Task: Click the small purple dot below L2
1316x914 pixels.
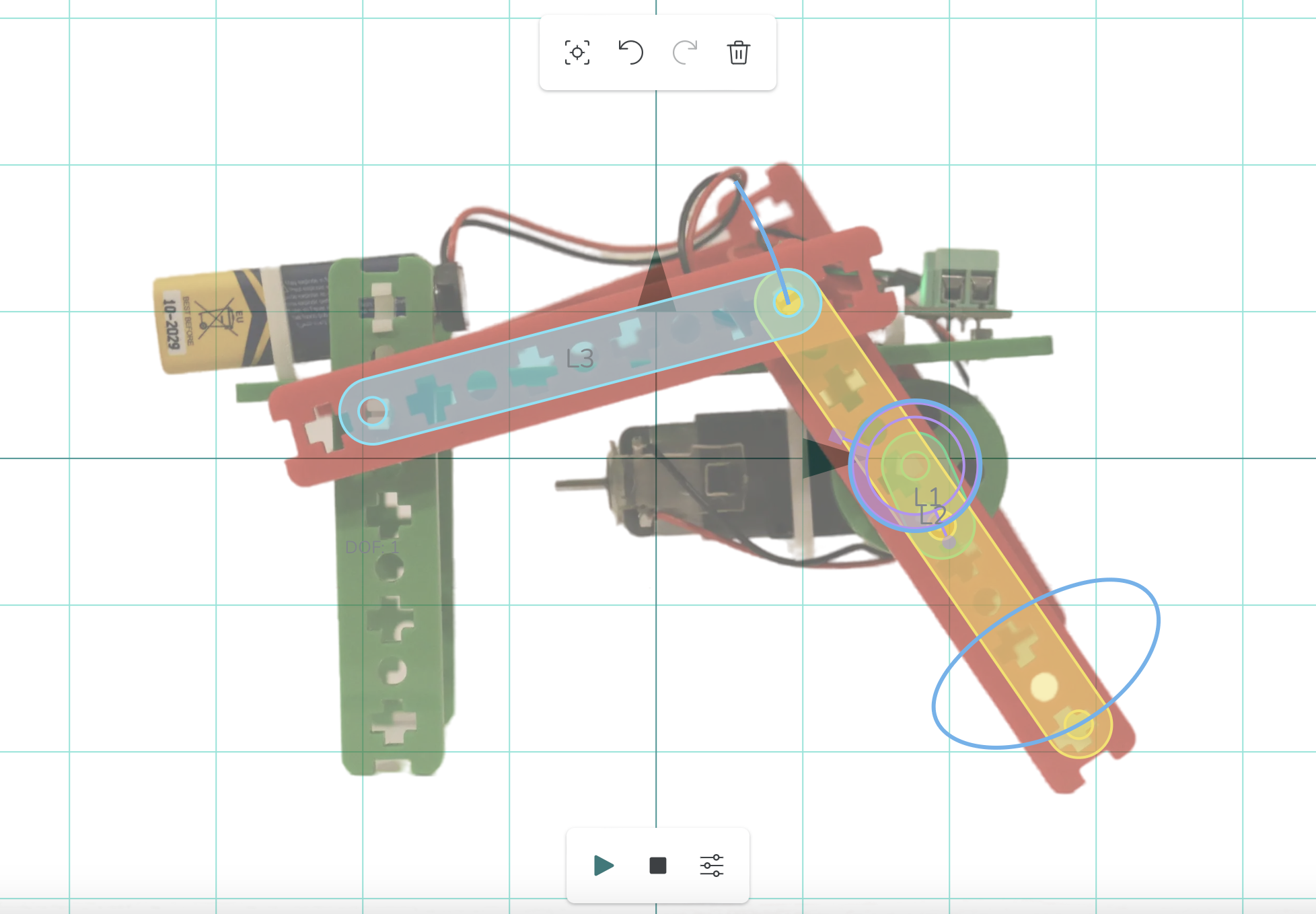Action: pyautogui.click(x=949, y=542)
